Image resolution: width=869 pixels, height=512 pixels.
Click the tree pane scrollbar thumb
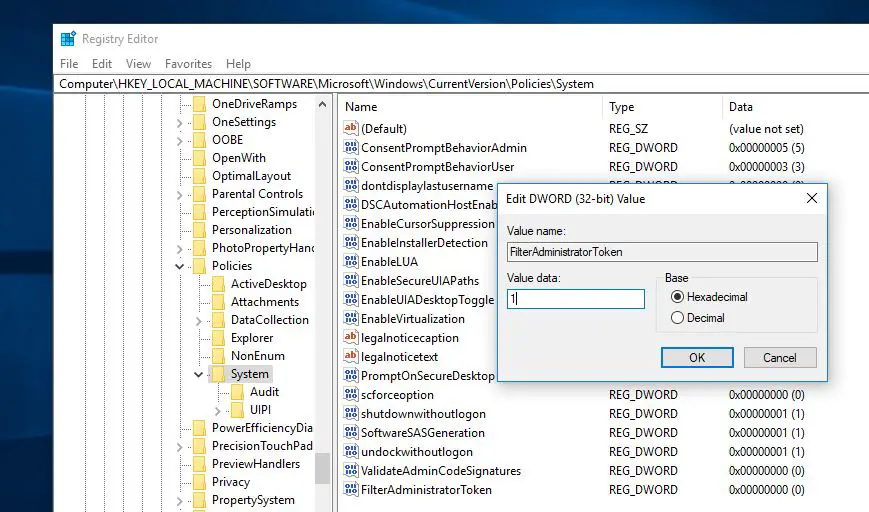pos(322,468)
